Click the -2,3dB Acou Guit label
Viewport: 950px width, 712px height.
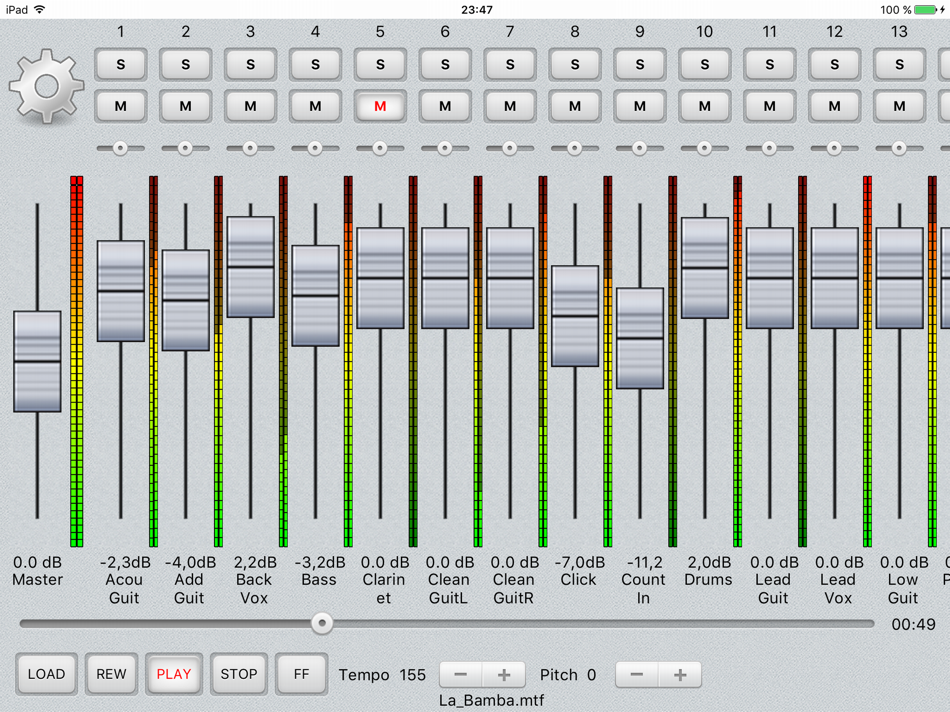[124, 580]
